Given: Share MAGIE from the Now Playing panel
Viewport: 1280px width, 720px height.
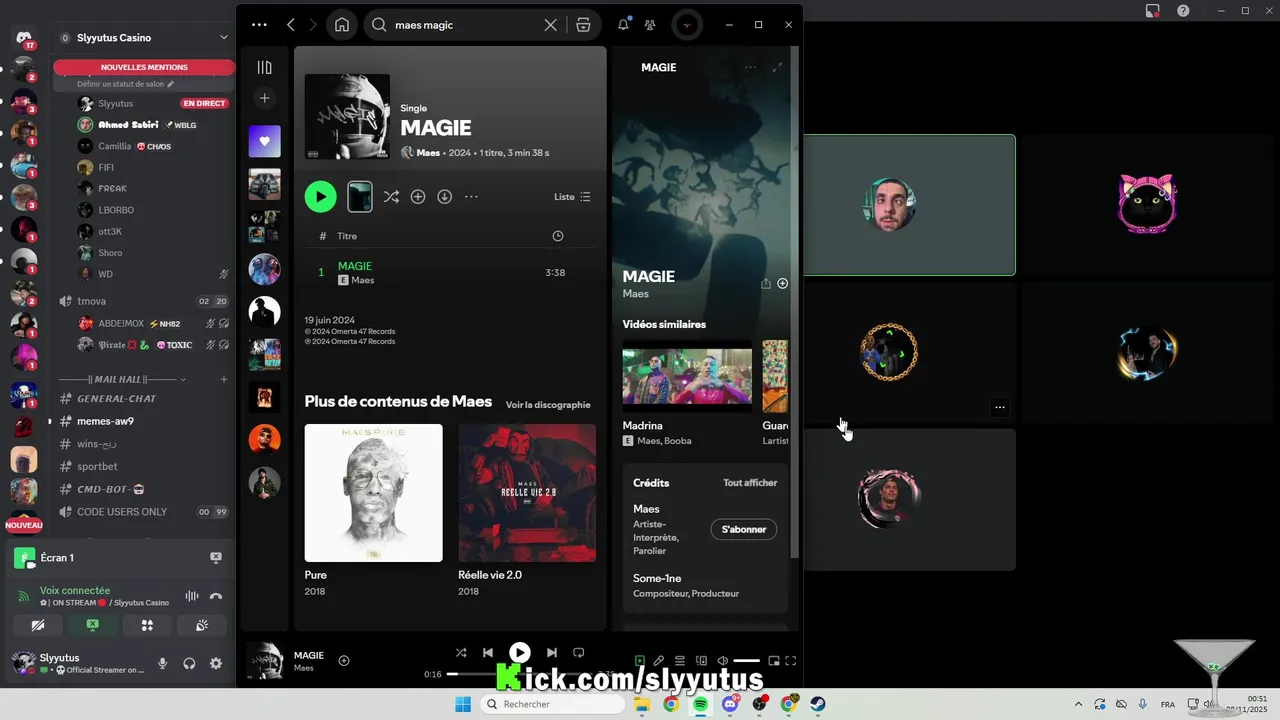Looking at the screenshot, I should coord(766,284).
